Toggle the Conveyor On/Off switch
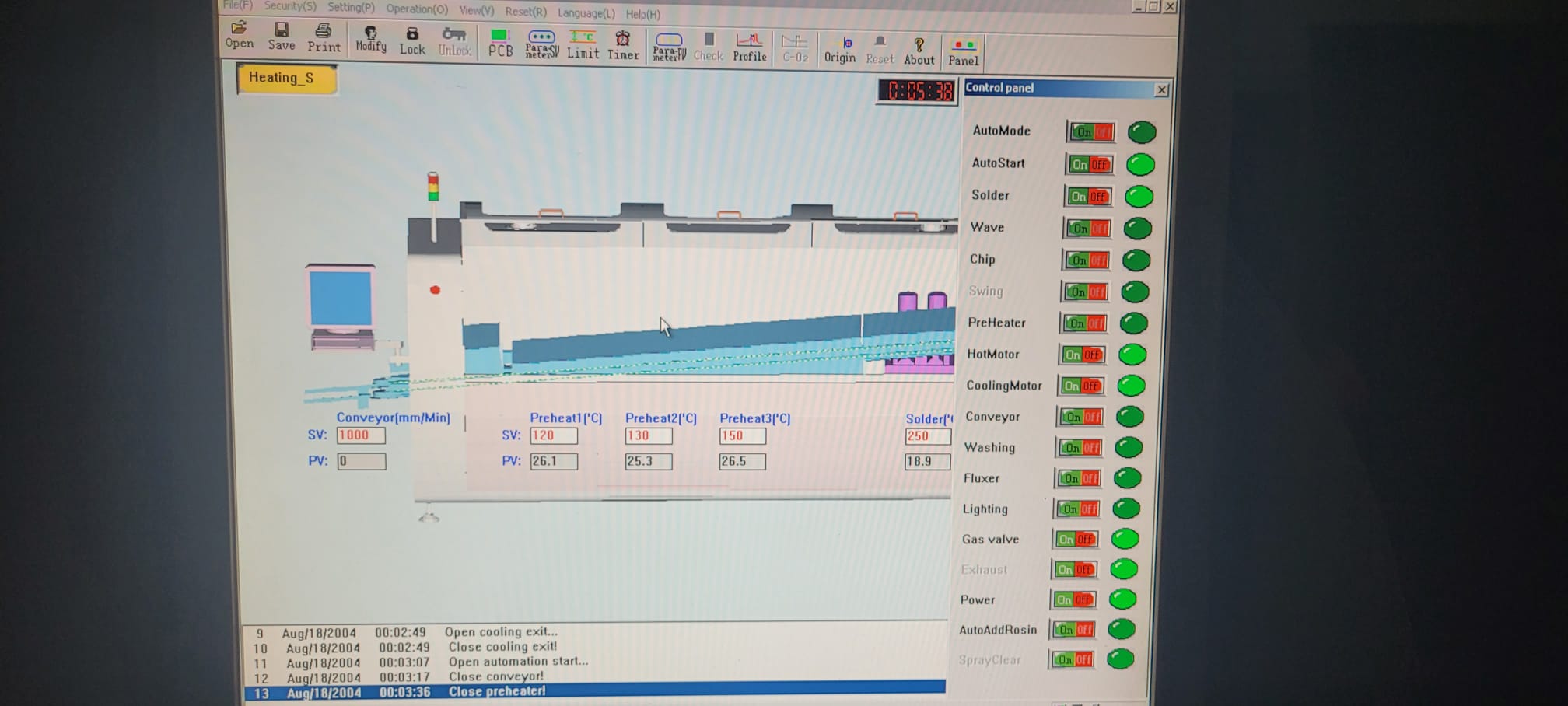 click(x=1080, y=417)
